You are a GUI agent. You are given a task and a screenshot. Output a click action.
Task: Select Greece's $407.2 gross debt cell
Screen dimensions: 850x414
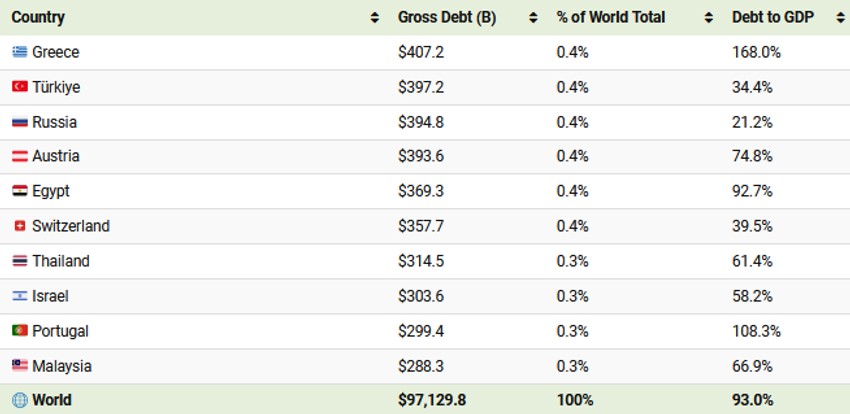(x=420, y=52)
